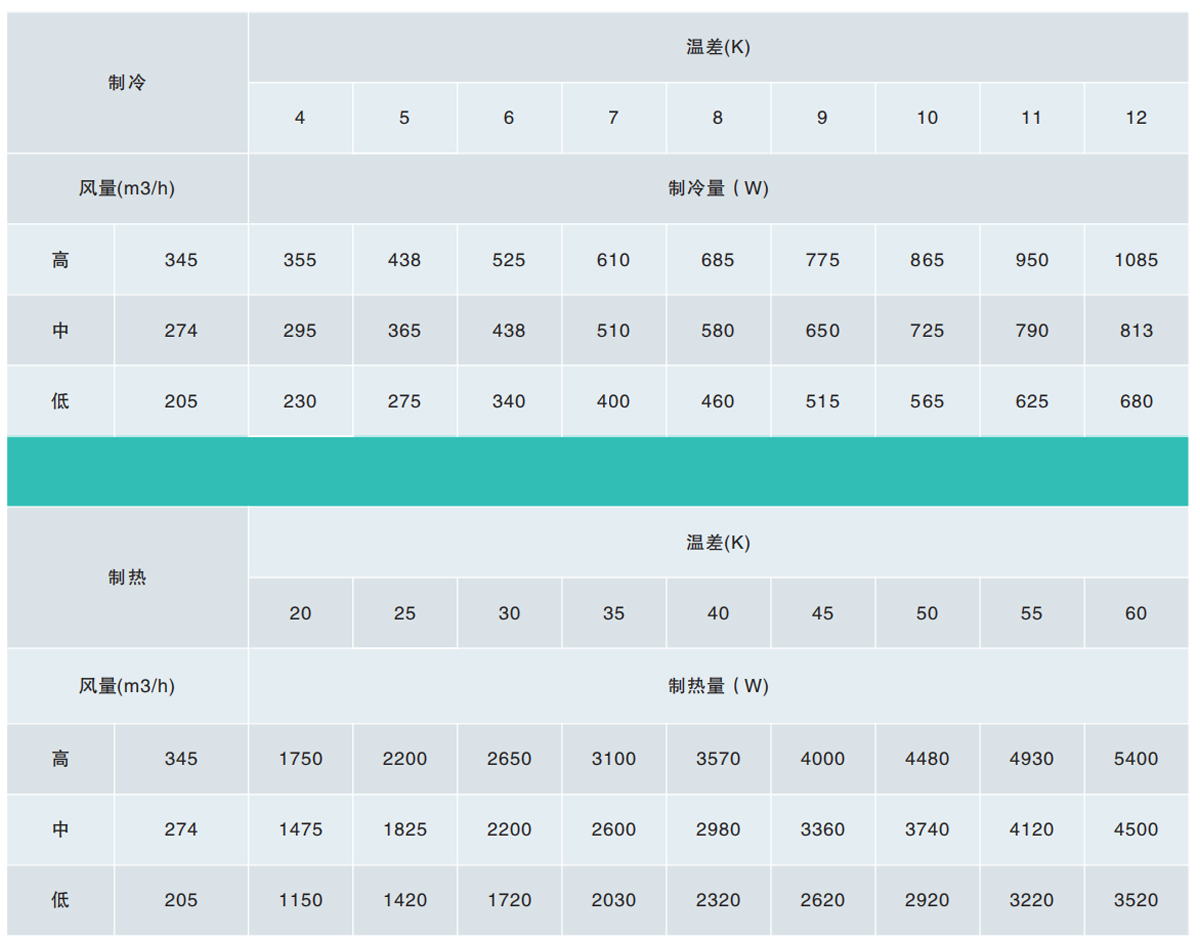Click the cell showing 1475
1200x947 pixels.
point(300,829)
